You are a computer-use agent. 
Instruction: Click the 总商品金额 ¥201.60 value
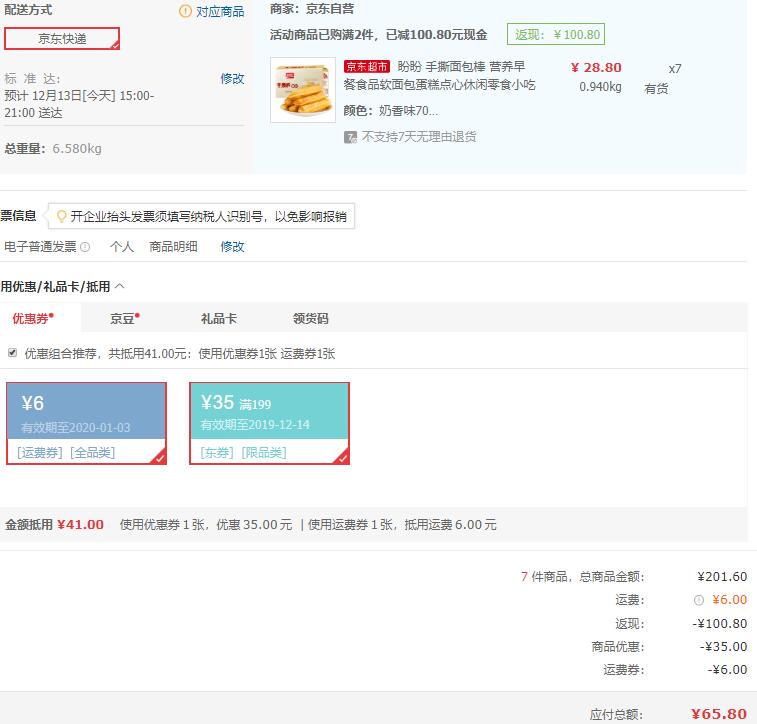tap(722, 576)
